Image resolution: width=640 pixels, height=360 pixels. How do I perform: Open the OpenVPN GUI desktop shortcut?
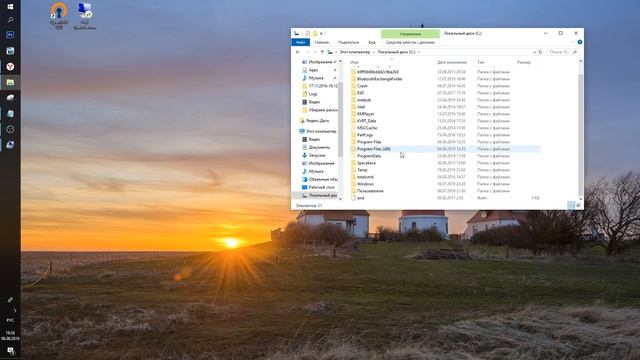[x=59, y=15]
